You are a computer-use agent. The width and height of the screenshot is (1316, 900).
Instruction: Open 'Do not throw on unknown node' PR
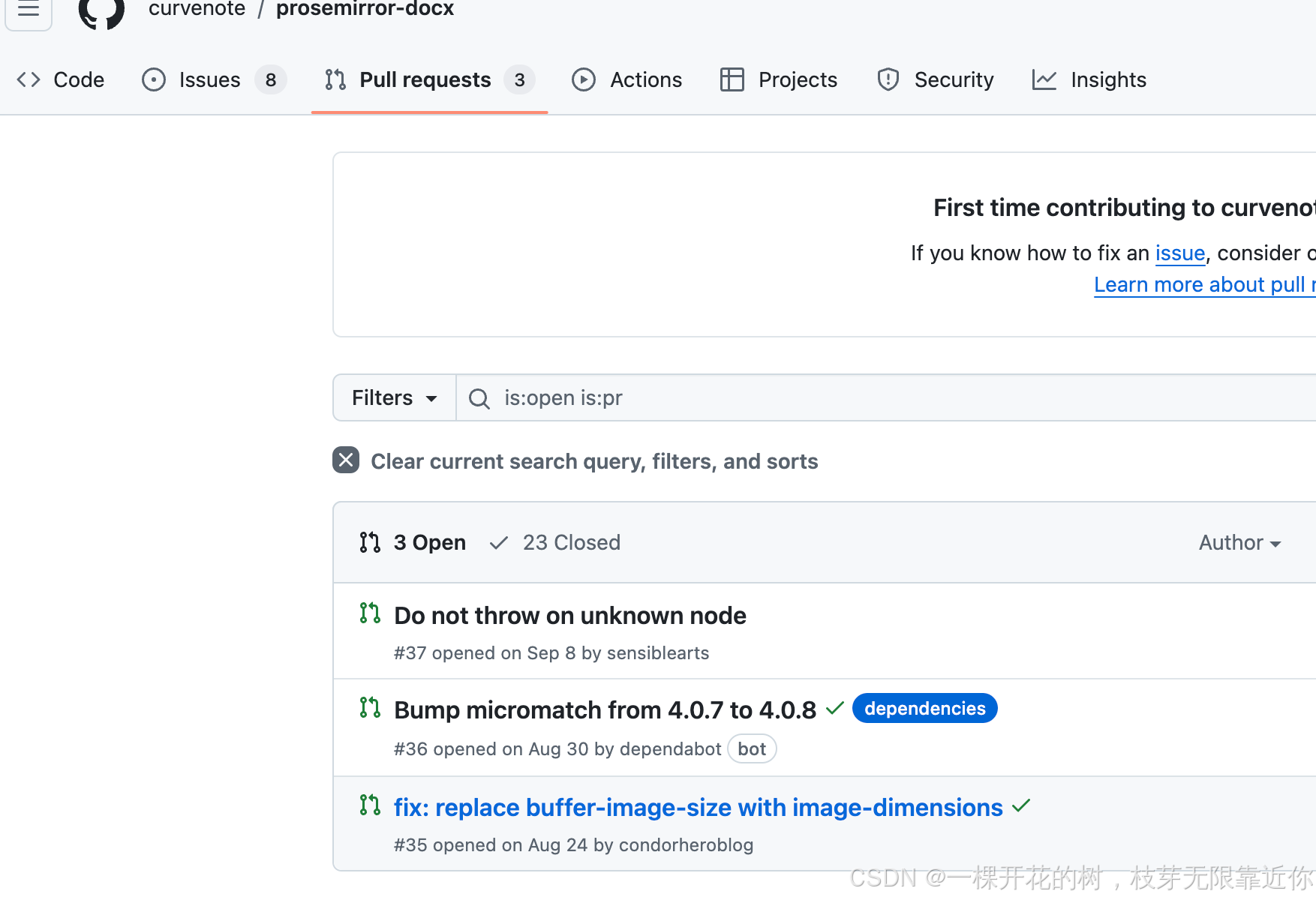click(x=570, y=616)
